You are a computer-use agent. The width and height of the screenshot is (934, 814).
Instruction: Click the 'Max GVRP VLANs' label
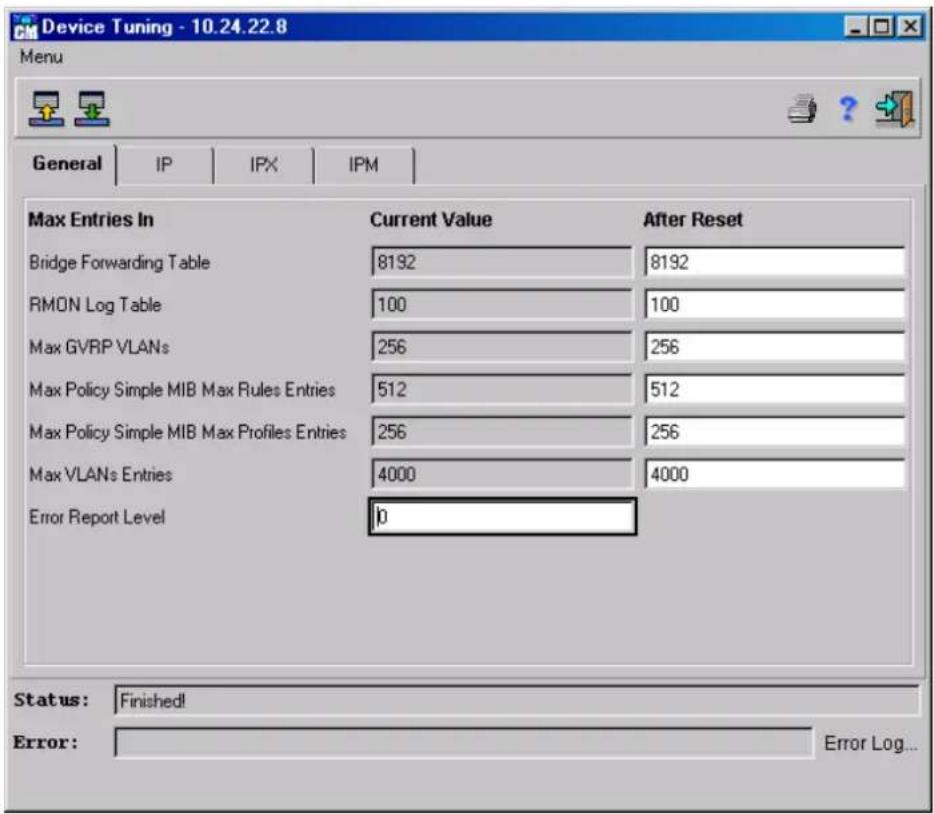click(x=99, y=347)
